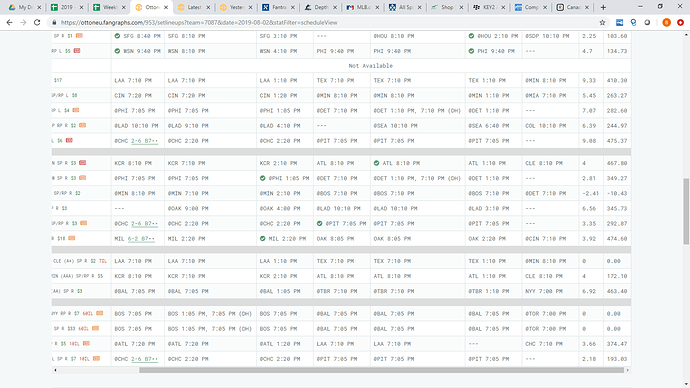Toggle the checked MIL 2:20 PM start
690x388 pixels.
point(262,238)
